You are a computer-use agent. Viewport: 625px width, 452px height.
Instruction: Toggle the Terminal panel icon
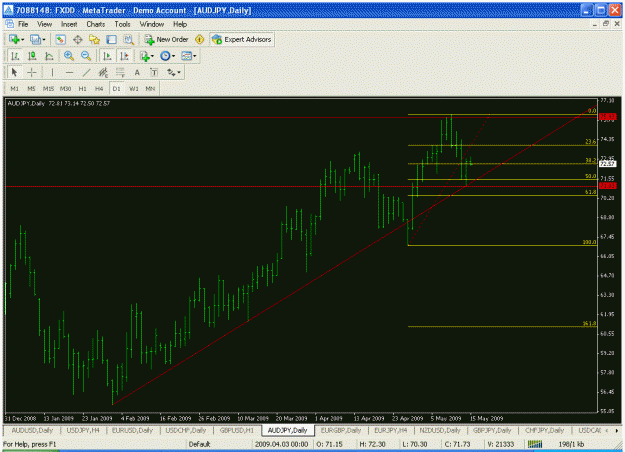(111, 39)
